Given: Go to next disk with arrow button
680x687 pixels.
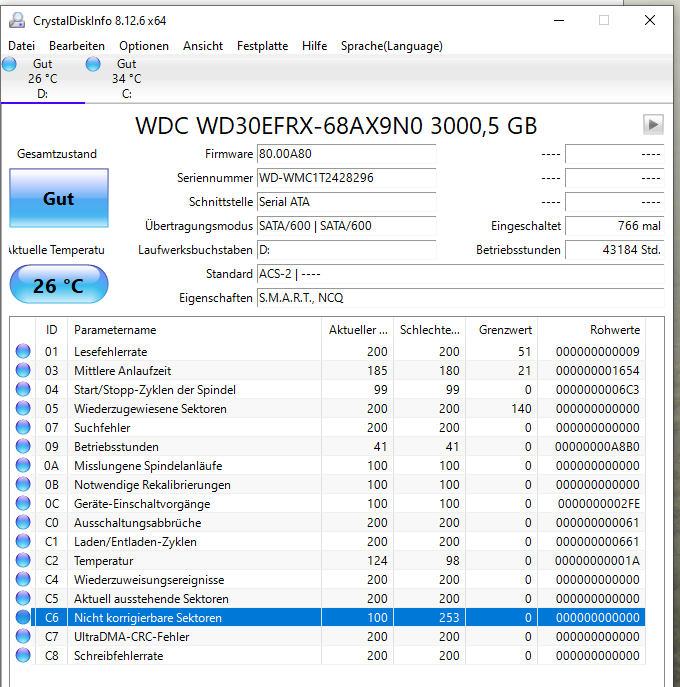Looking at the screenshot, I should (653, 124).
